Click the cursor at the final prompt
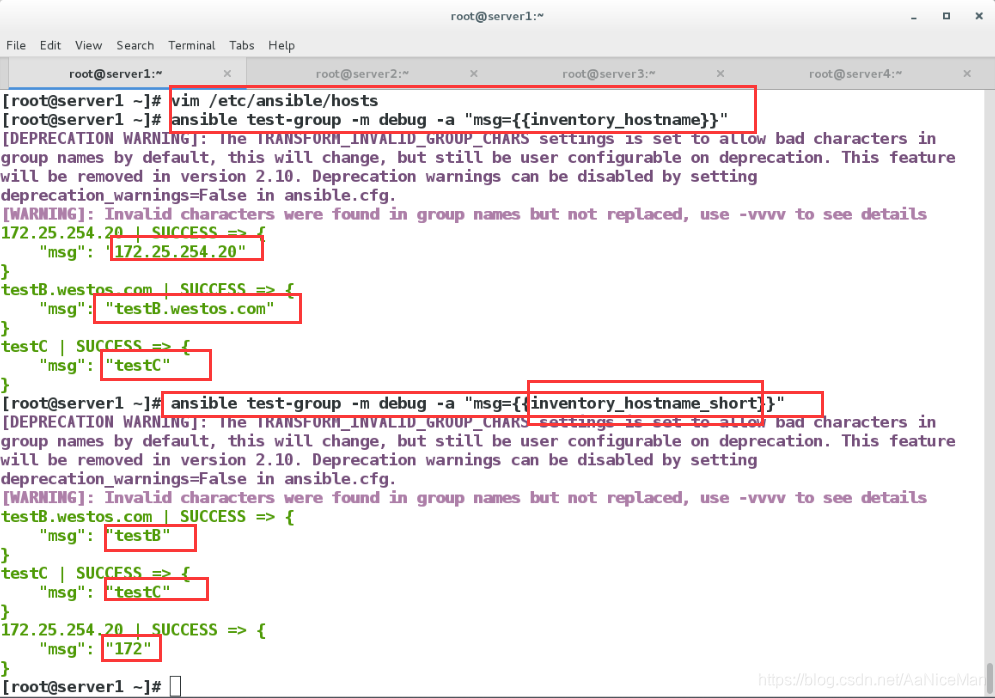The width and height of the screenshot is (995, 698). (176, 687)
